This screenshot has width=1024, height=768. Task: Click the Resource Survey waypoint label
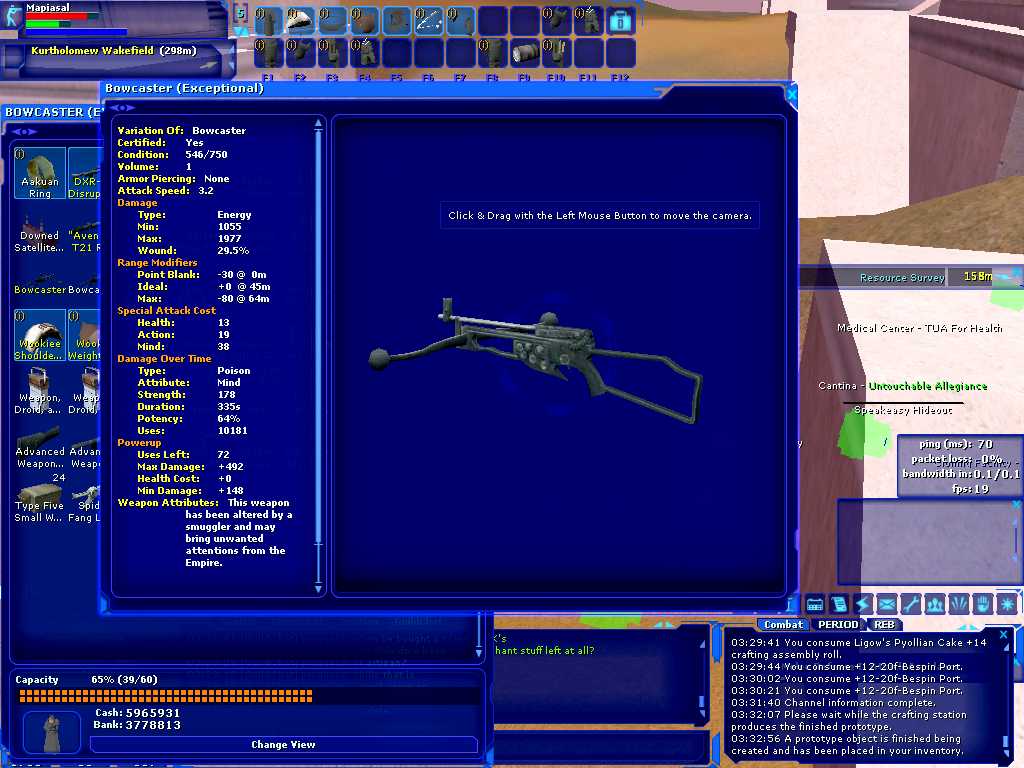[x=902, y=278]
